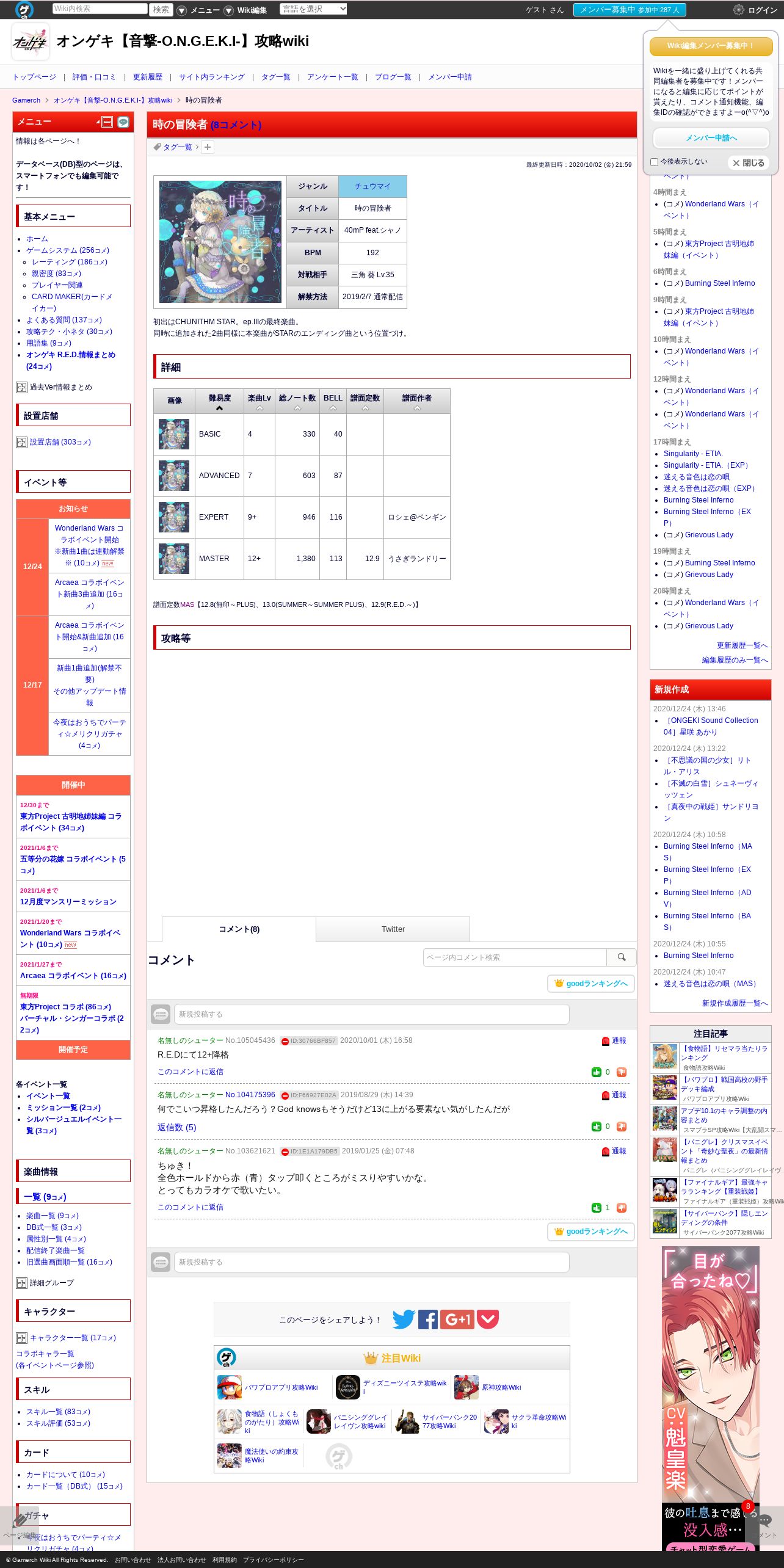The image size is (784, 1568).
Task: Open 更新履歴 in the nav bar
Action: point(148,77)
